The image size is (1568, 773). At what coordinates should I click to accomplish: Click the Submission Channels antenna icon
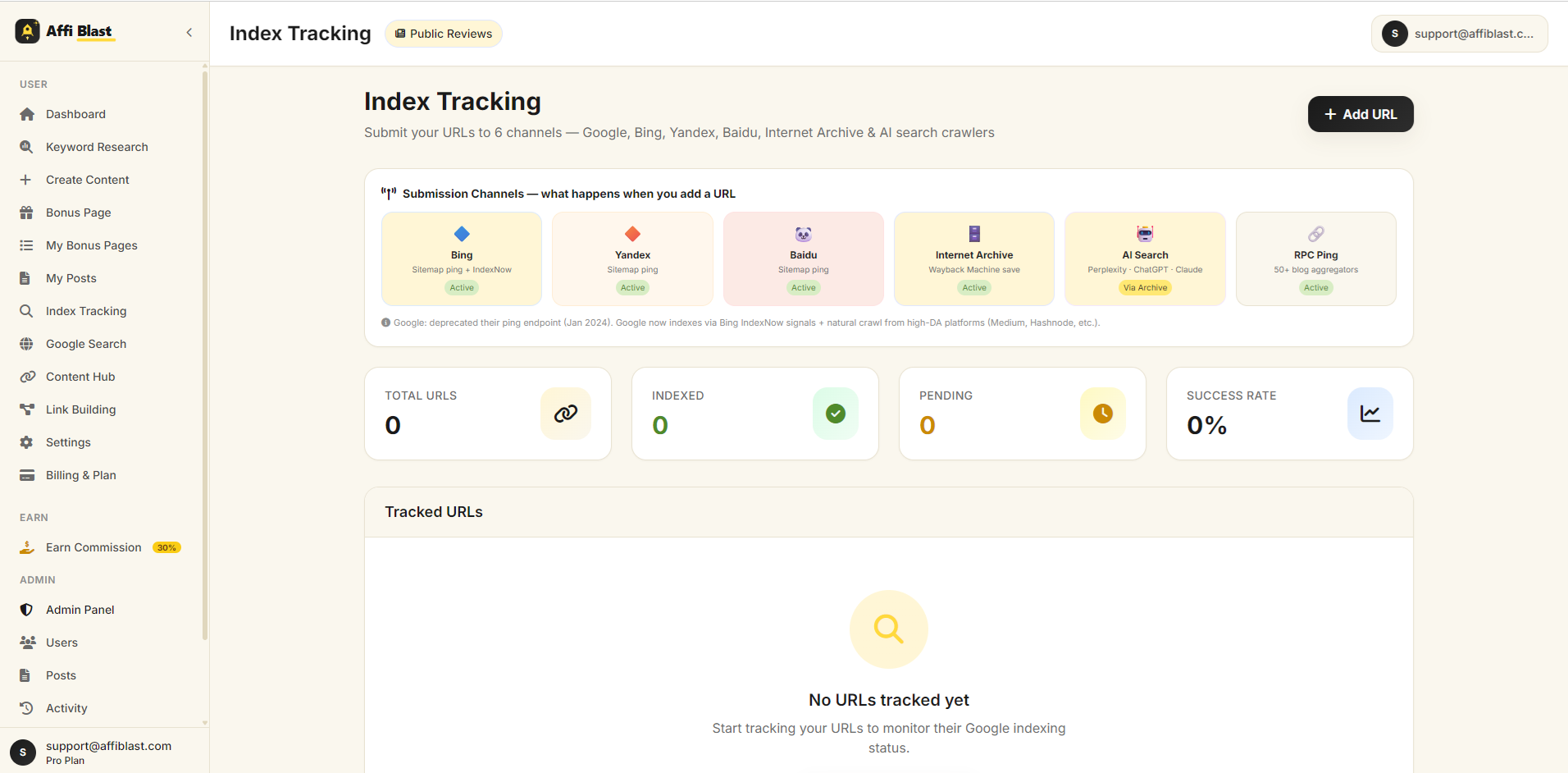[x=389, y=194]
